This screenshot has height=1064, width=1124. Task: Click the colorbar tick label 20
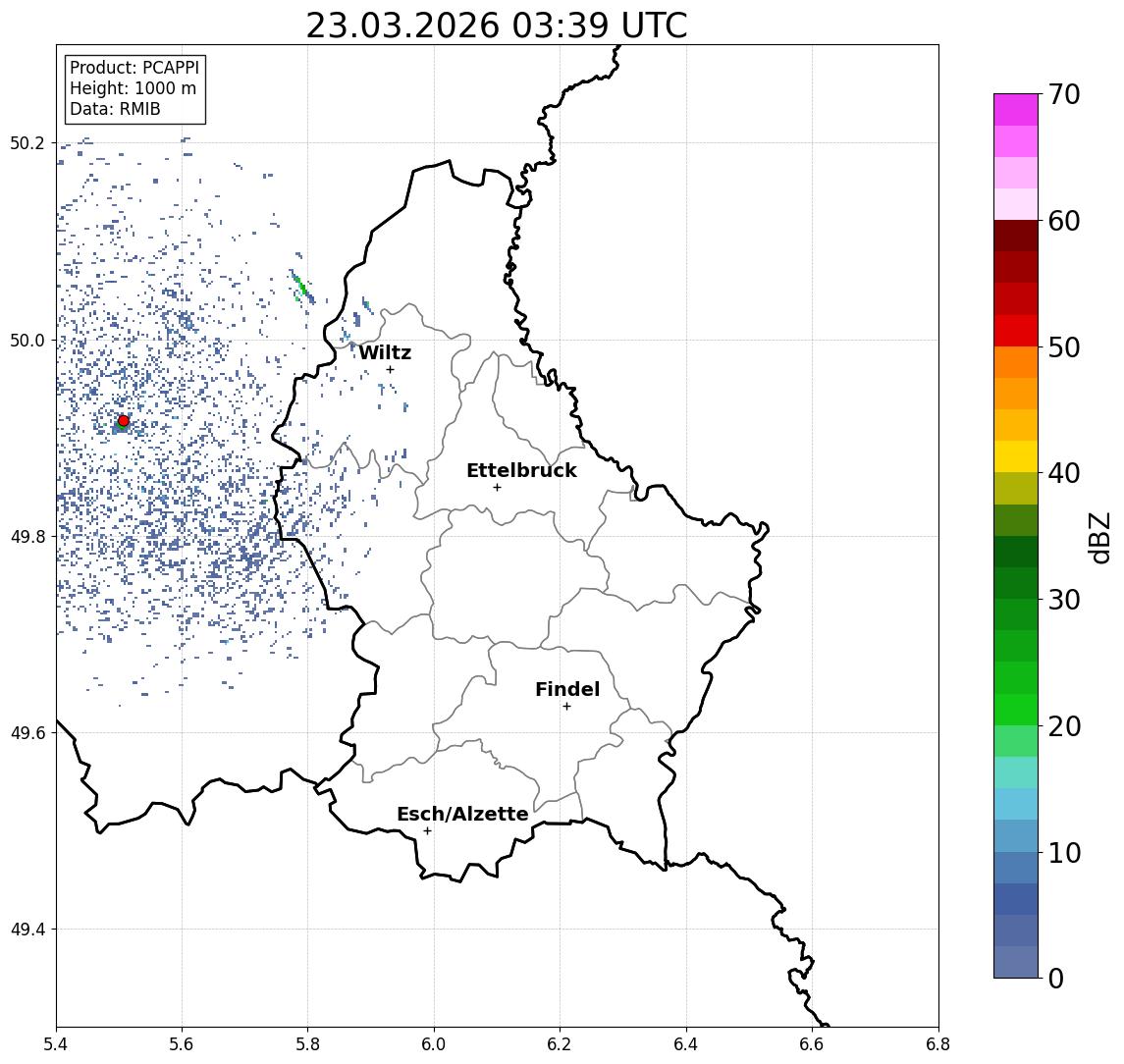pos(1064,725)
